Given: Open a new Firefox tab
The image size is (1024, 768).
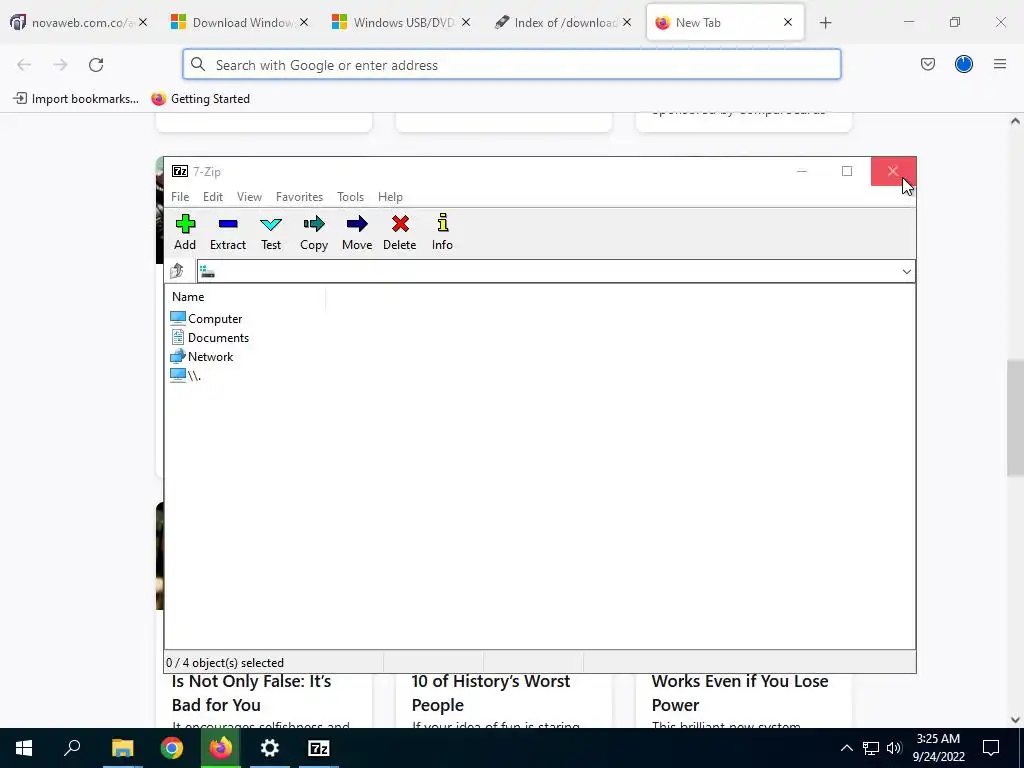Looking at the screenshot, I should pyautogui.click(x=825, y=23).
